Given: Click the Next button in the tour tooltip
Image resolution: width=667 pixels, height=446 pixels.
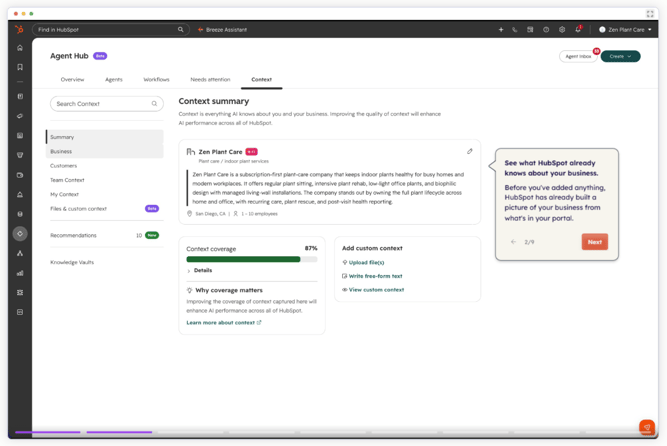Looking at the screenshot, I should click(595, 242).
